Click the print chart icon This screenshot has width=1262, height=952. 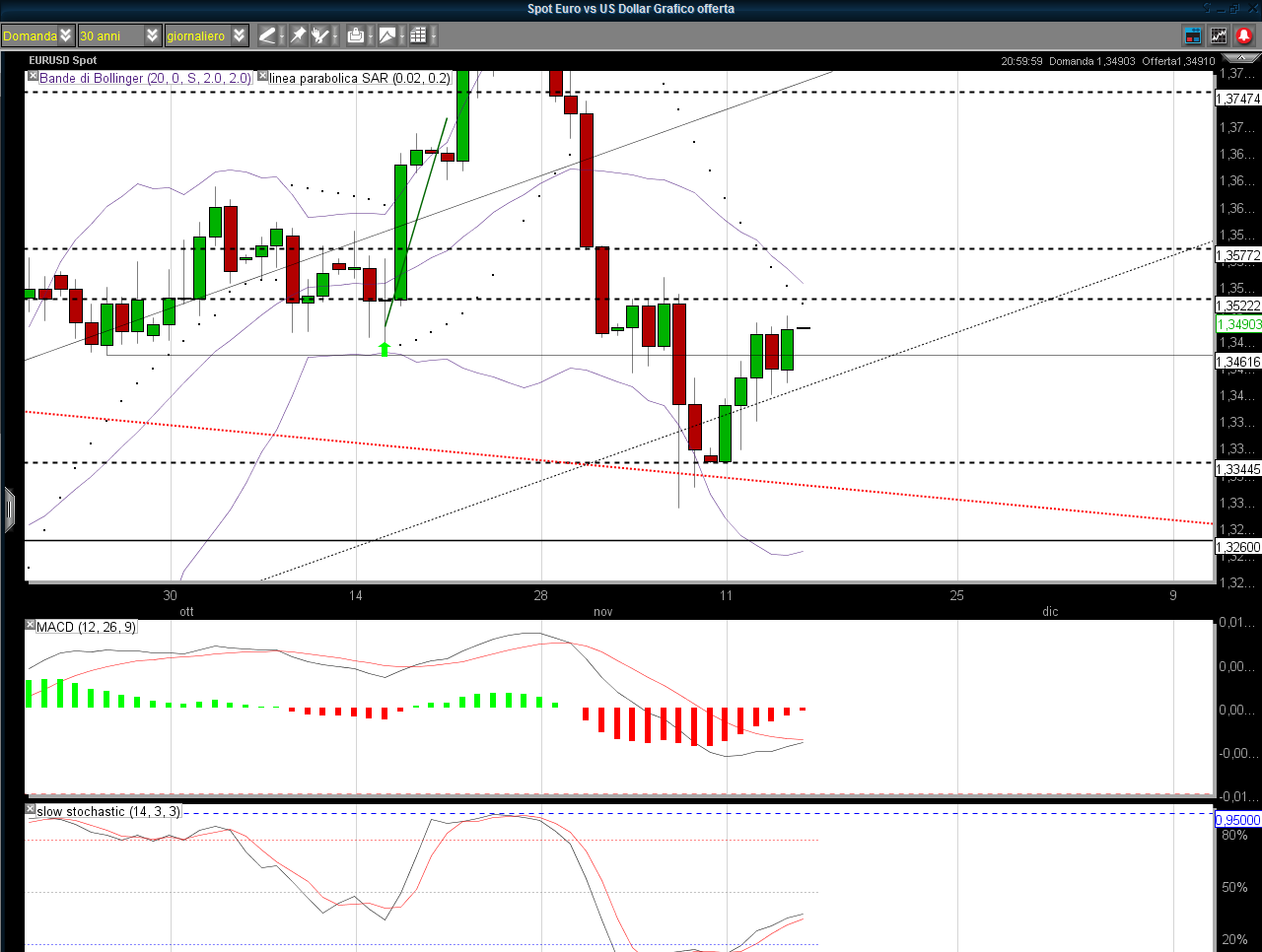[356, 35]
